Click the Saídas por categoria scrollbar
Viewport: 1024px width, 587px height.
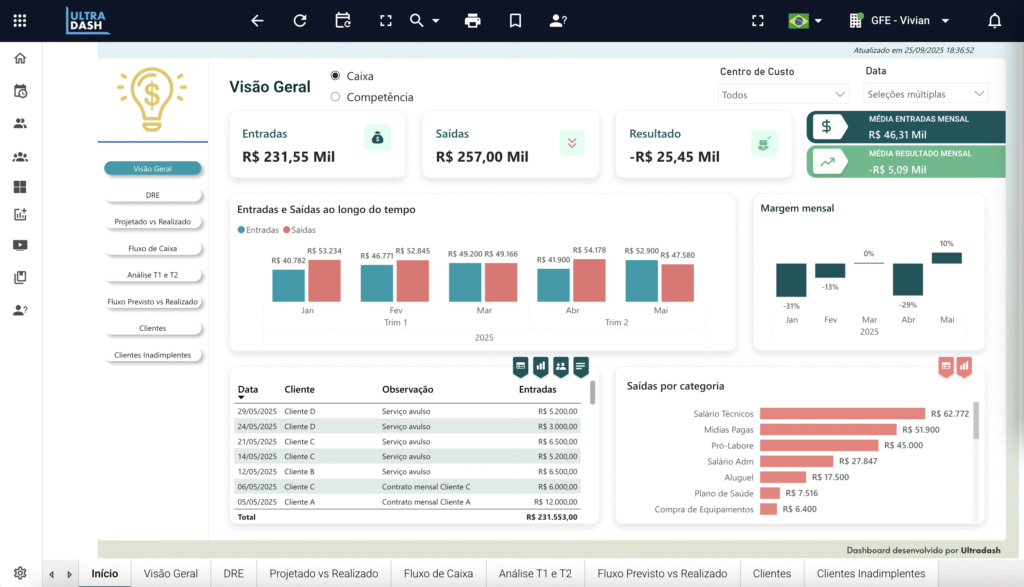976,420
